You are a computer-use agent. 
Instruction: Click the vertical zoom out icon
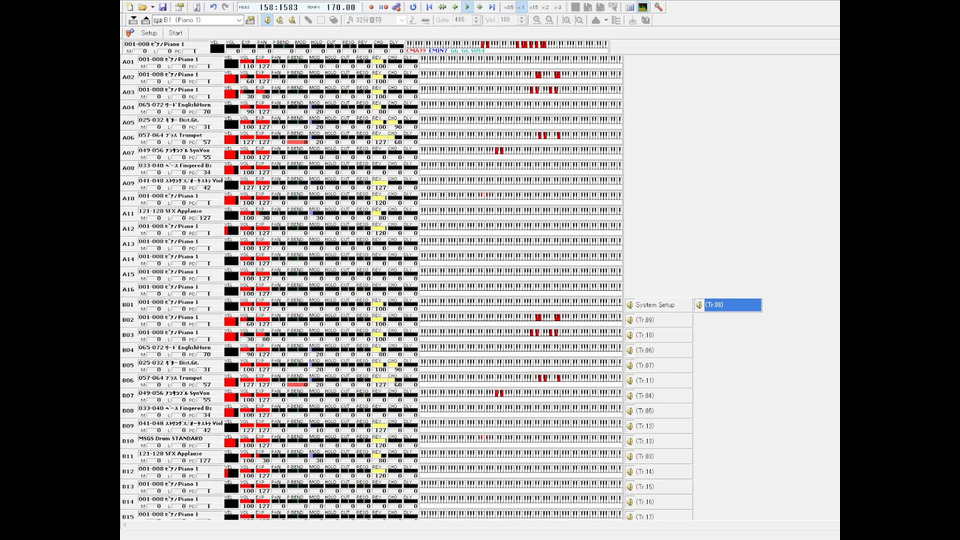[579, 20]
